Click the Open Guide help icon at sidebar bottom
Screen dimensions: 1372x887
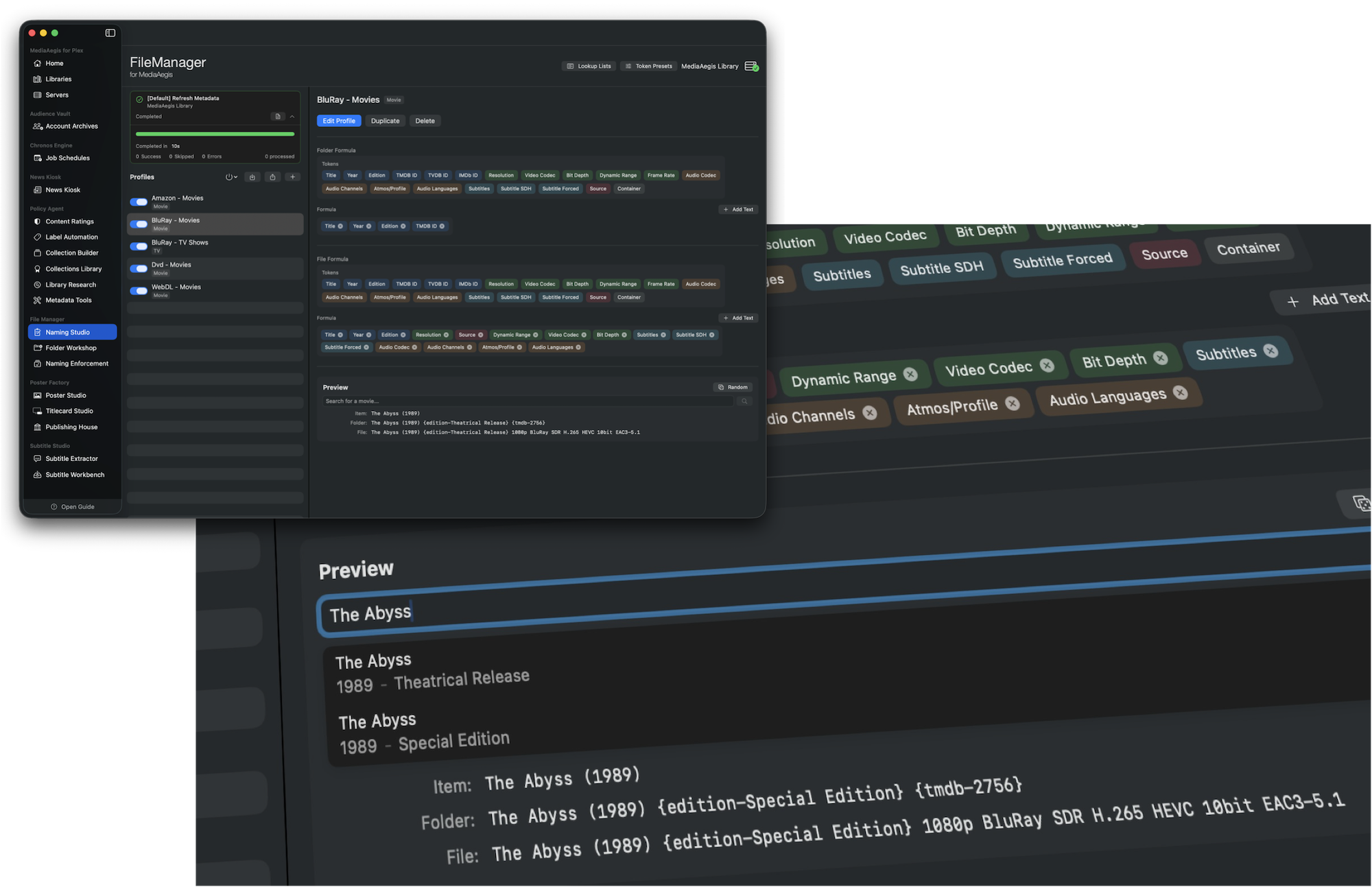point(54,507)
